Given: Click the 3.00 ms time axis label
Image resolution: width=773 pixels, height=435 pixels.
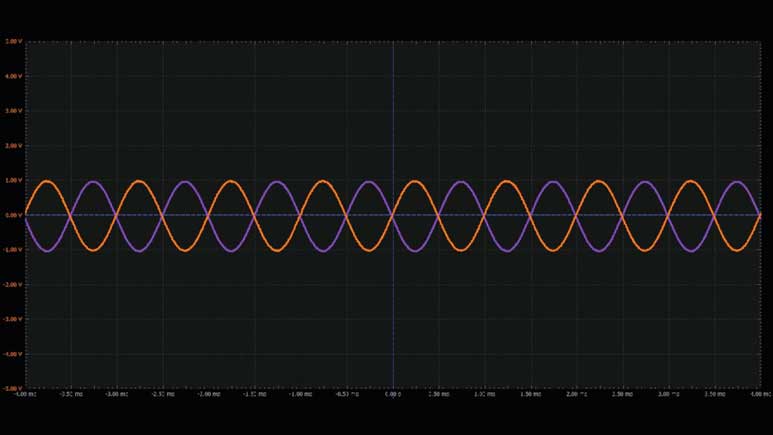Looking at the screenshot, I should pos(669,395).
